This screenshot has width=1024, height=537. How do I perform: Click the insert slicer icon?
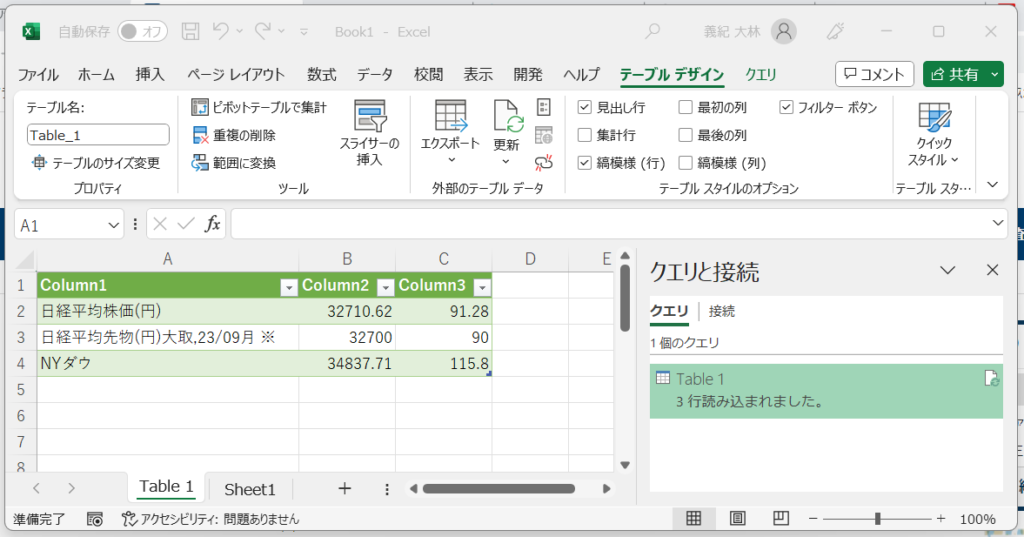pyautogui.click(x=369, y=117)
